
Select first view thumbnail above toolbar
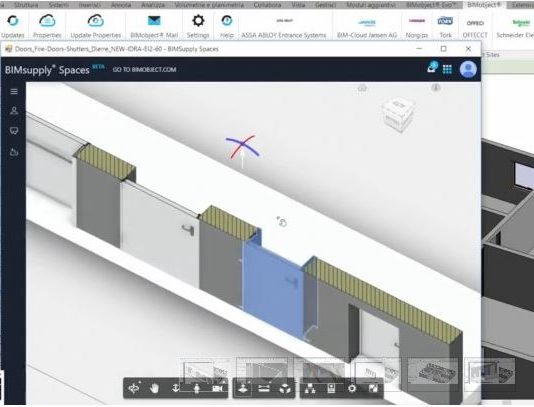204,370
